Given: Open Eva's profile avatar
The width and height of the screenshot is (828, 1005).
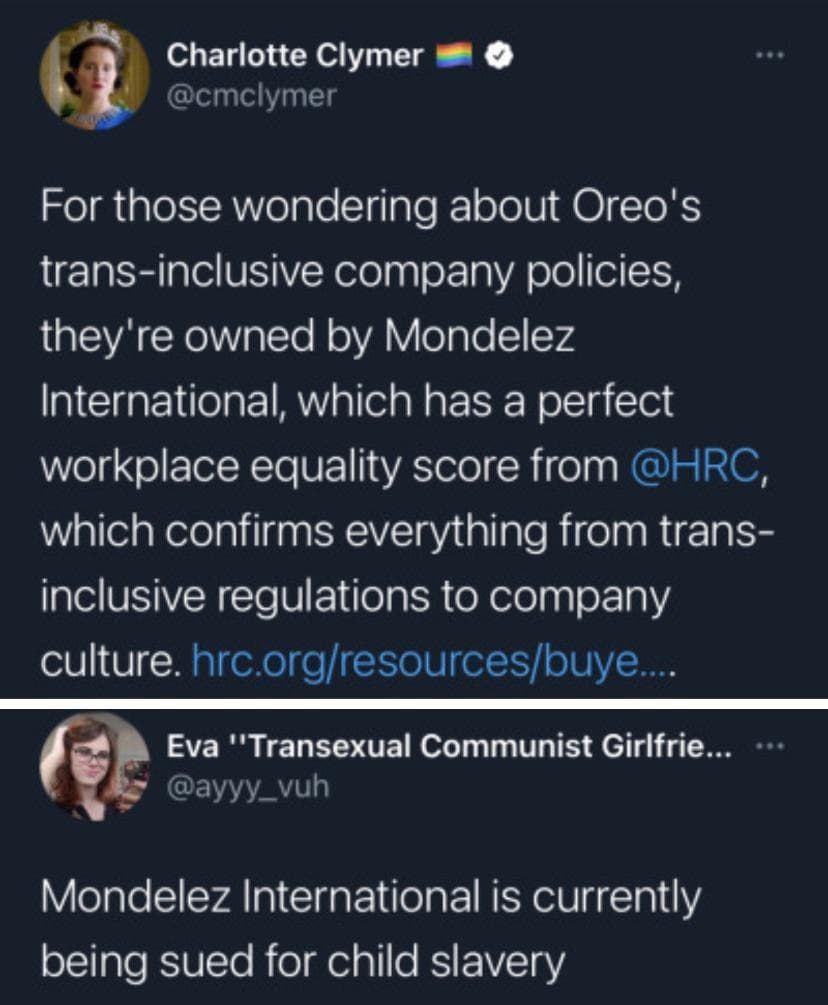Looking at the screenshot, I should tap(94, 767).
